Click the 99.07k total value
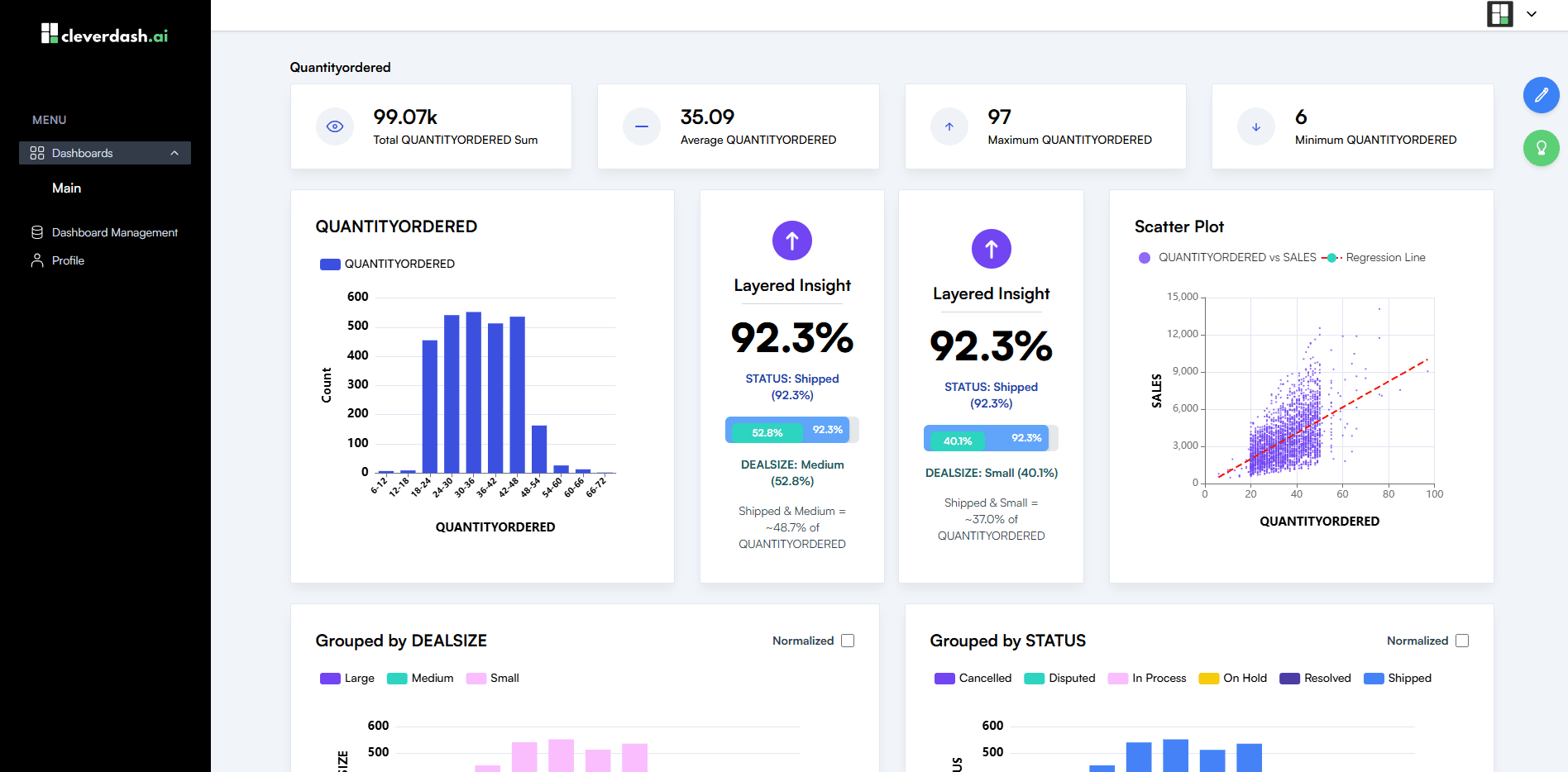The width and height of the screenshot is (1568, 772). coord(405,117)
